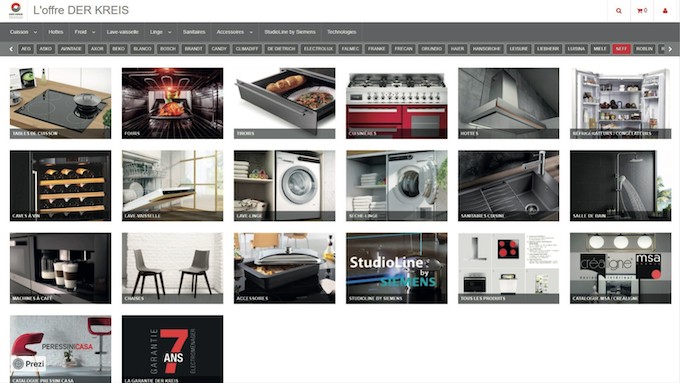Open the Fours category thumbnail
The image size is (680, 383).
click(x=173, y=103)
